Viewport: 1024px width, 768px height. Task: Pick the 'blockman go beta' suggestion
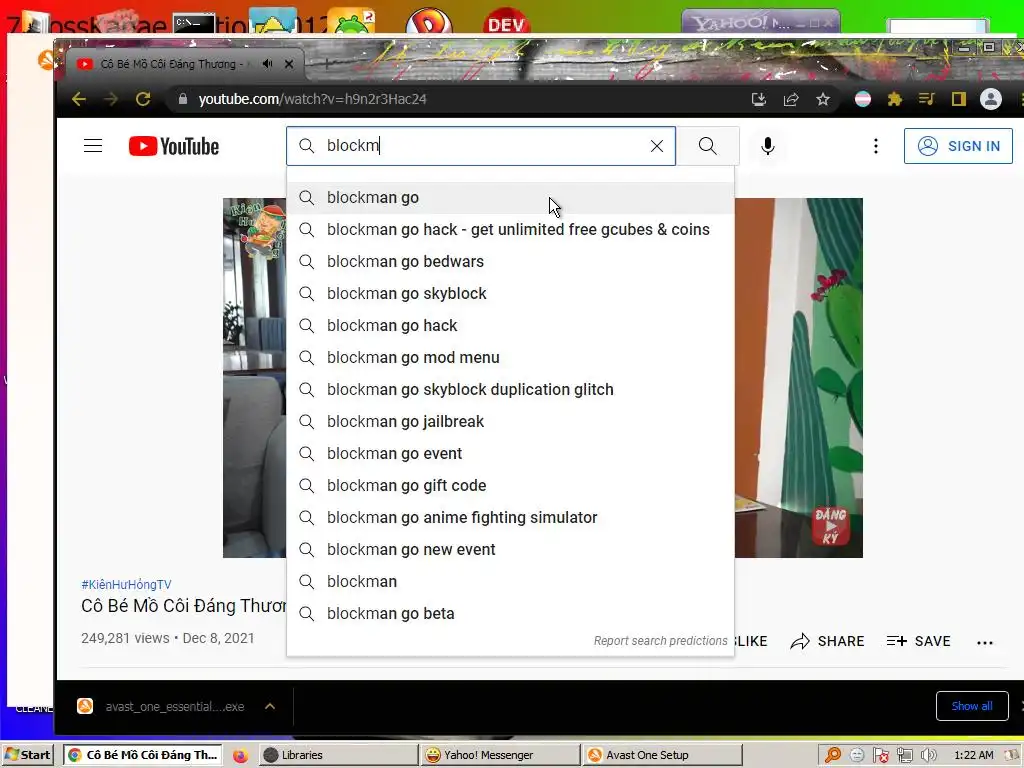(510, 614)
